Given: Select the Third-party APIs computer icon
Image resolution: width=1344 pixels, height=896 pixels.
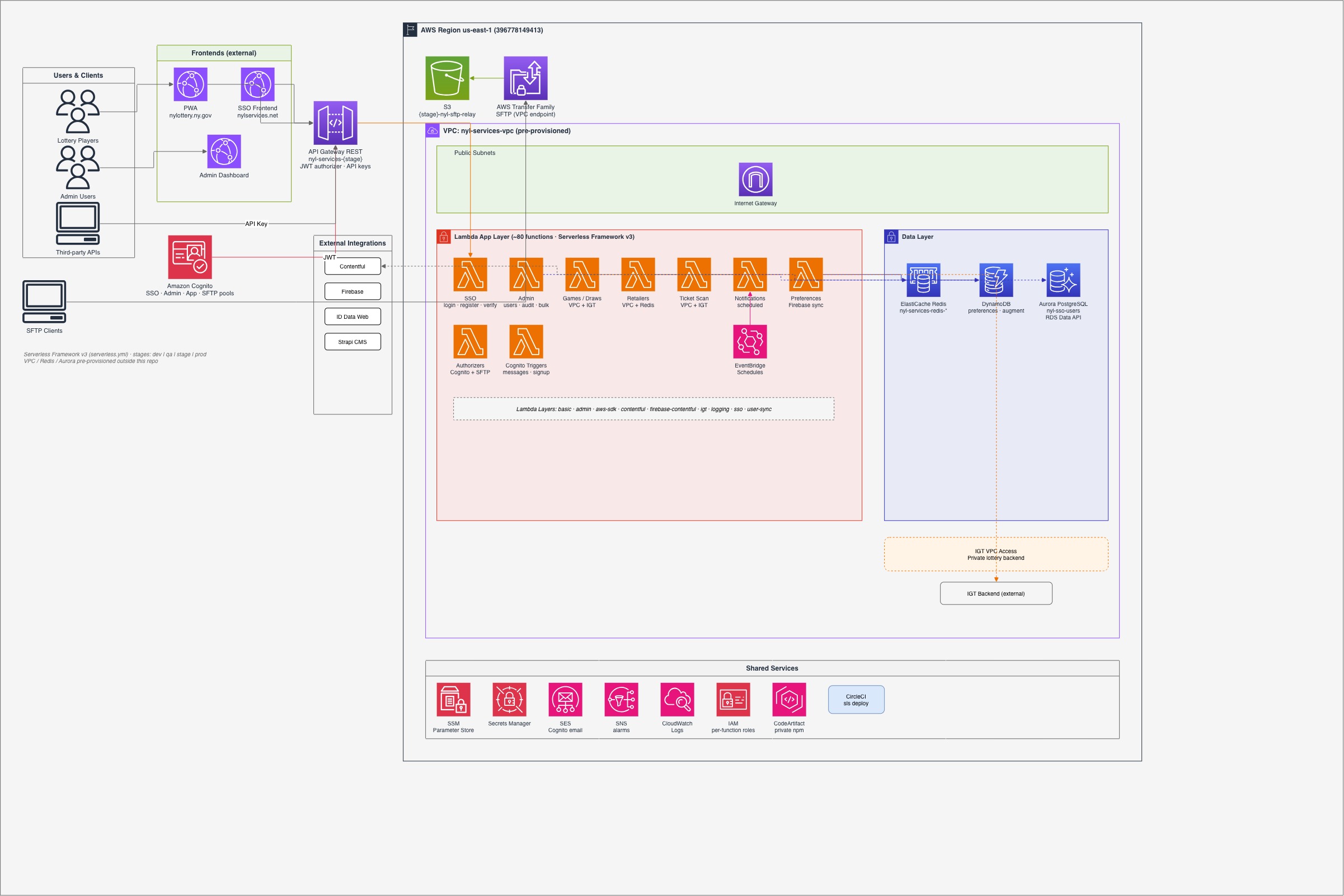Looking at the screenshot, I should (x=78, y=223).
